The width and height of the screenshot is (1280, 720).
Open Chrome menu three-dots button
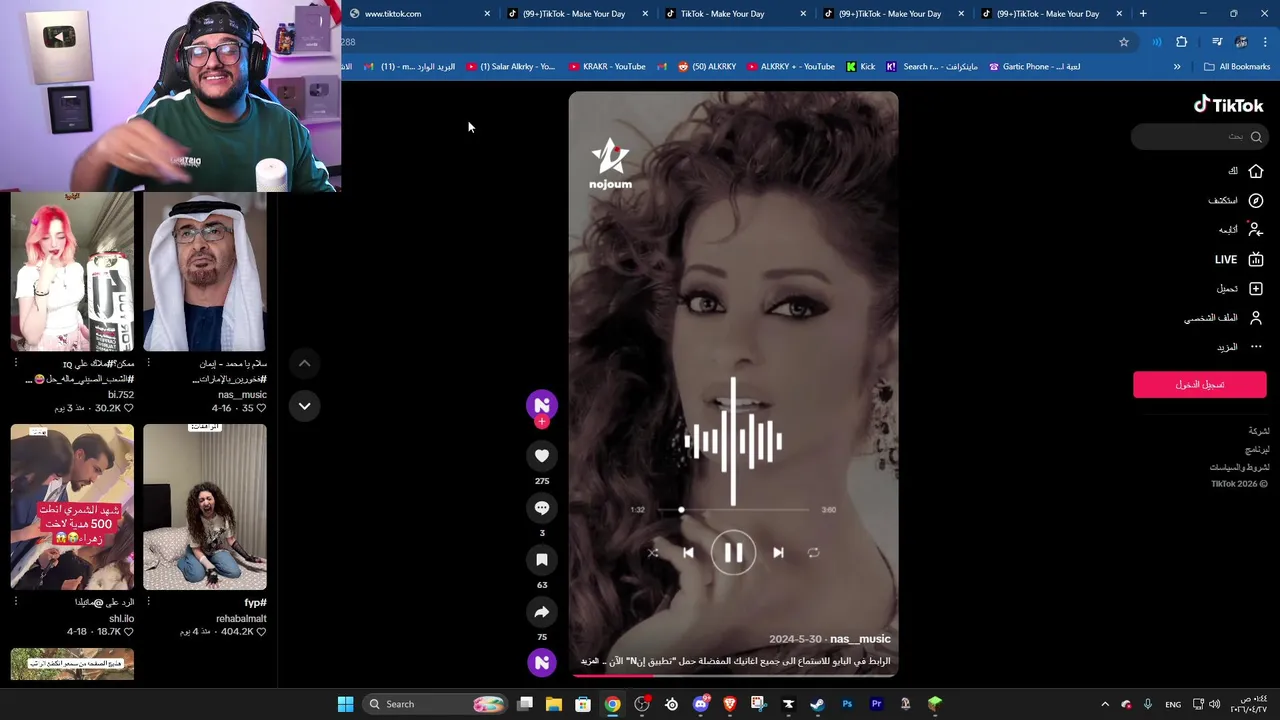[x=1265, y=42]
